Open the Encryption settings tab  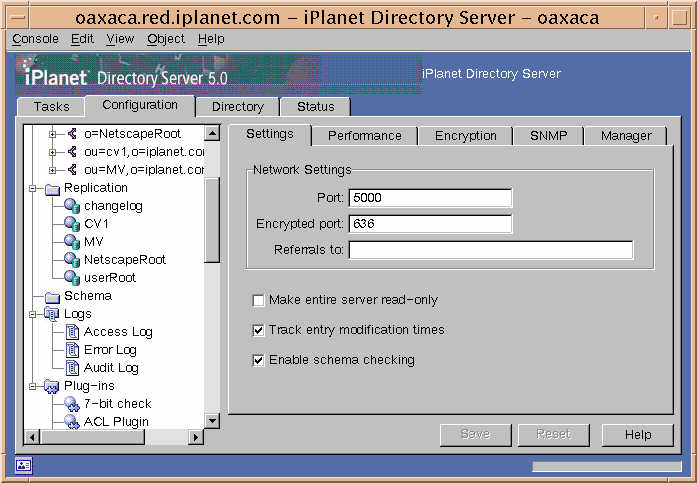pyautogui.click(x=465, y=136)
